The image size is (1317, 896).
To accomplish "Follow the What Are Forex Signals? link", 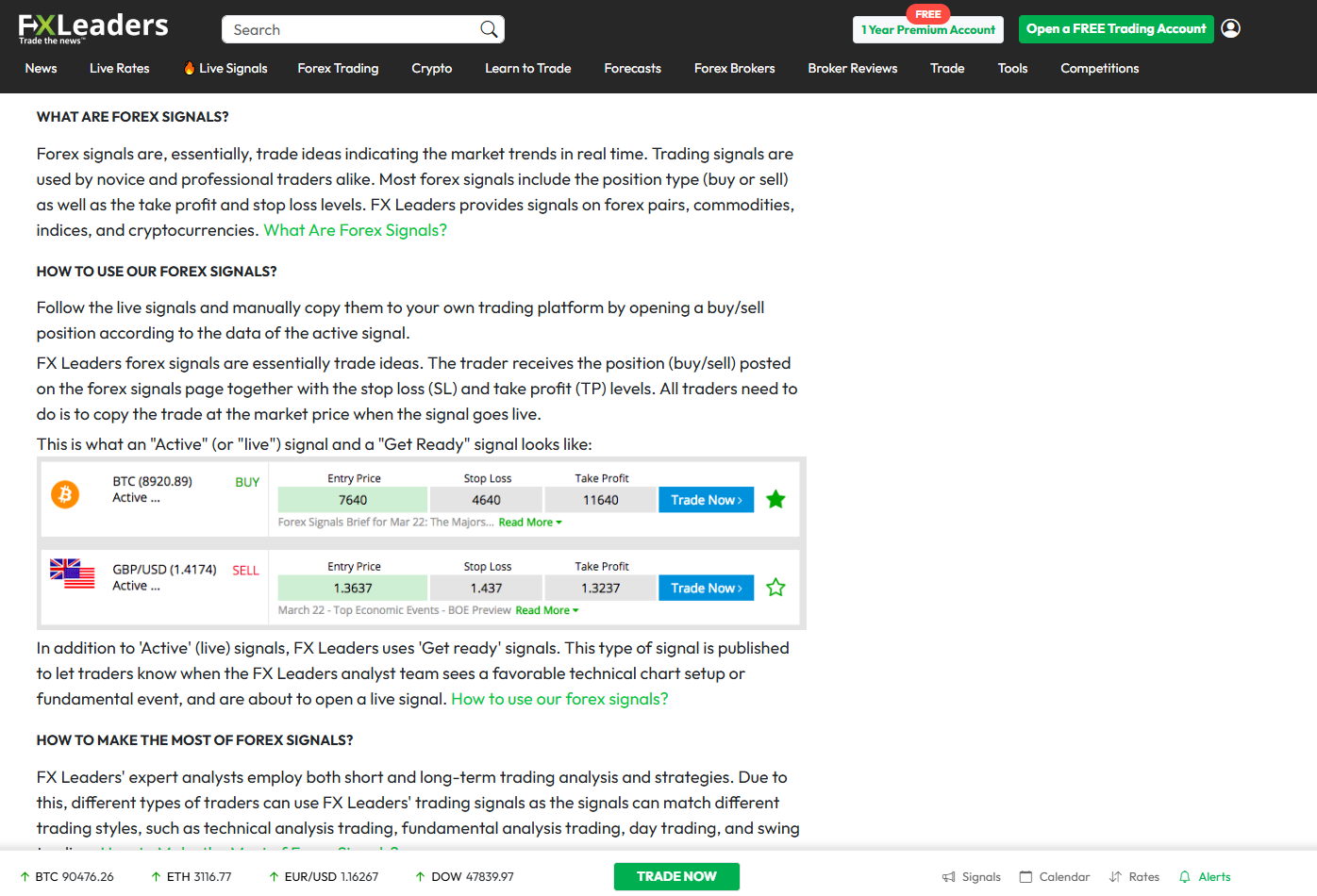I will 355,230.
